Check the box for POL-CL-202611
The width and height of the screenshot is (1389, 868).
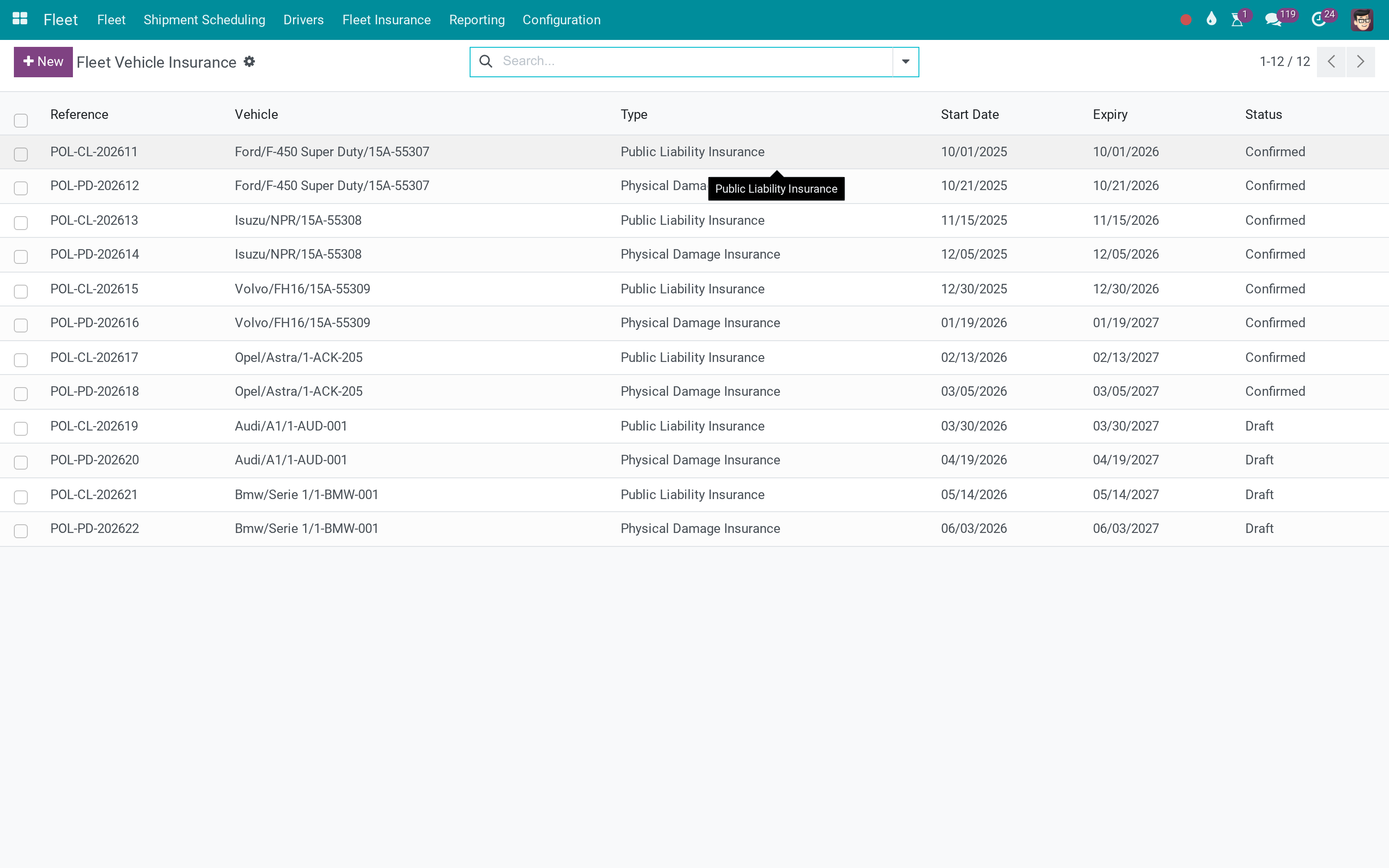[21, 154]
